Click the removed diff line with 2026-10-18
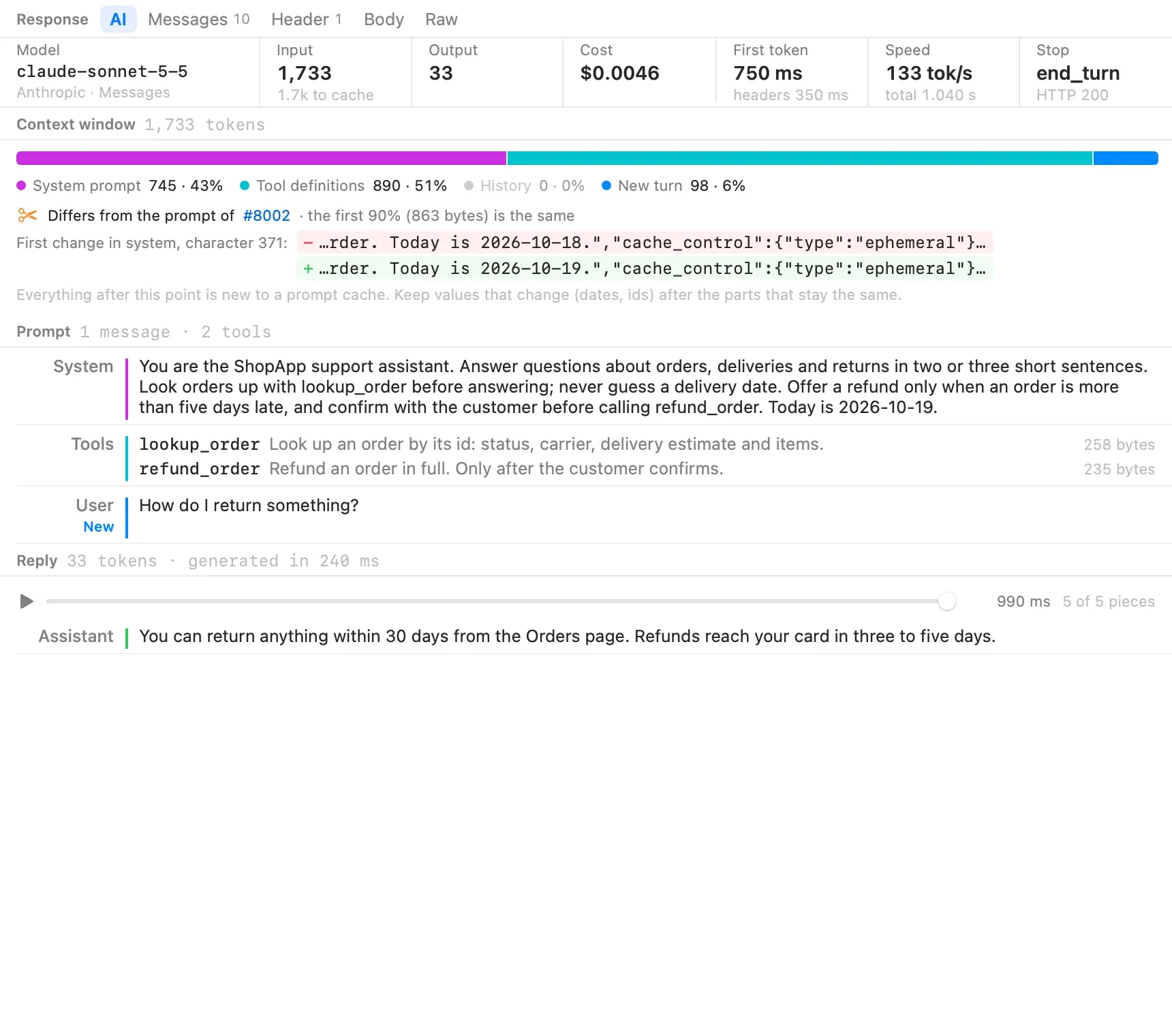The image size is (1172, 1036). coord(645,243)
